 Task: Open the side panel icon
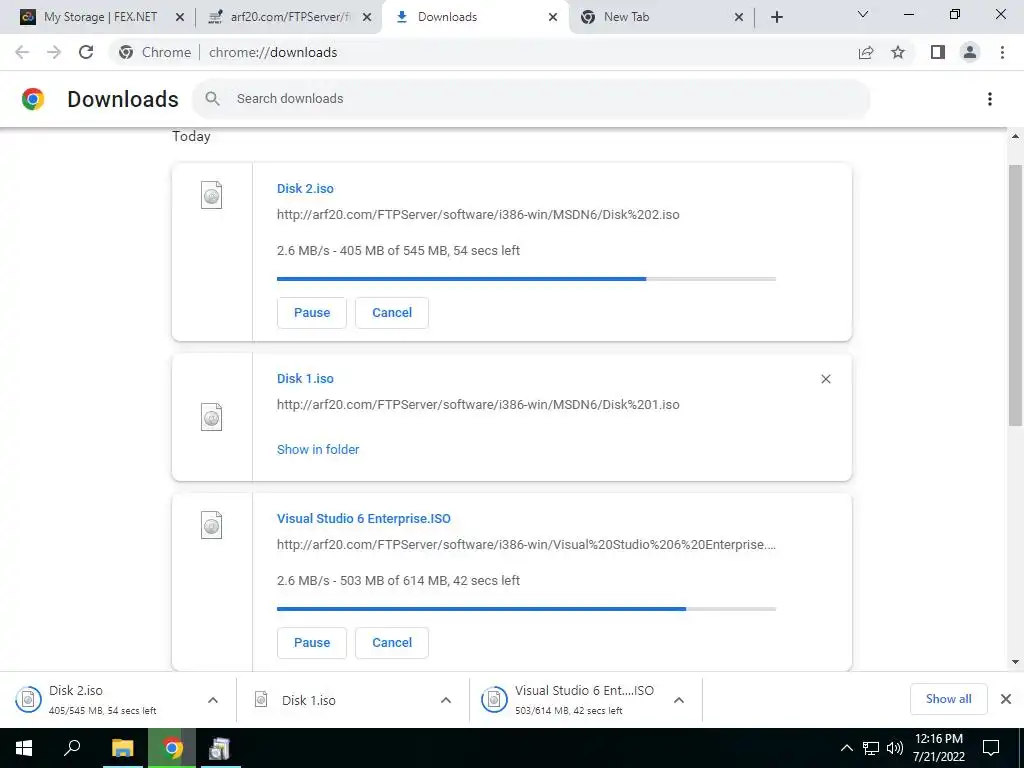pos(938,52)
